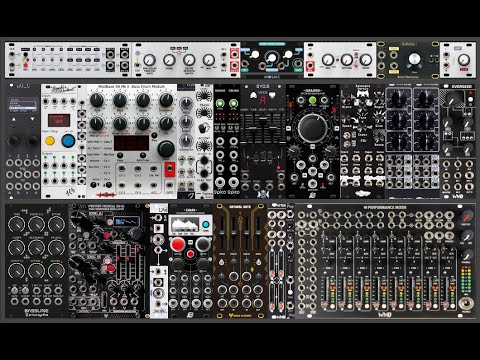Click the Accent knob on Tiptop drum module

pyautogui.click(x=204, y=146)
